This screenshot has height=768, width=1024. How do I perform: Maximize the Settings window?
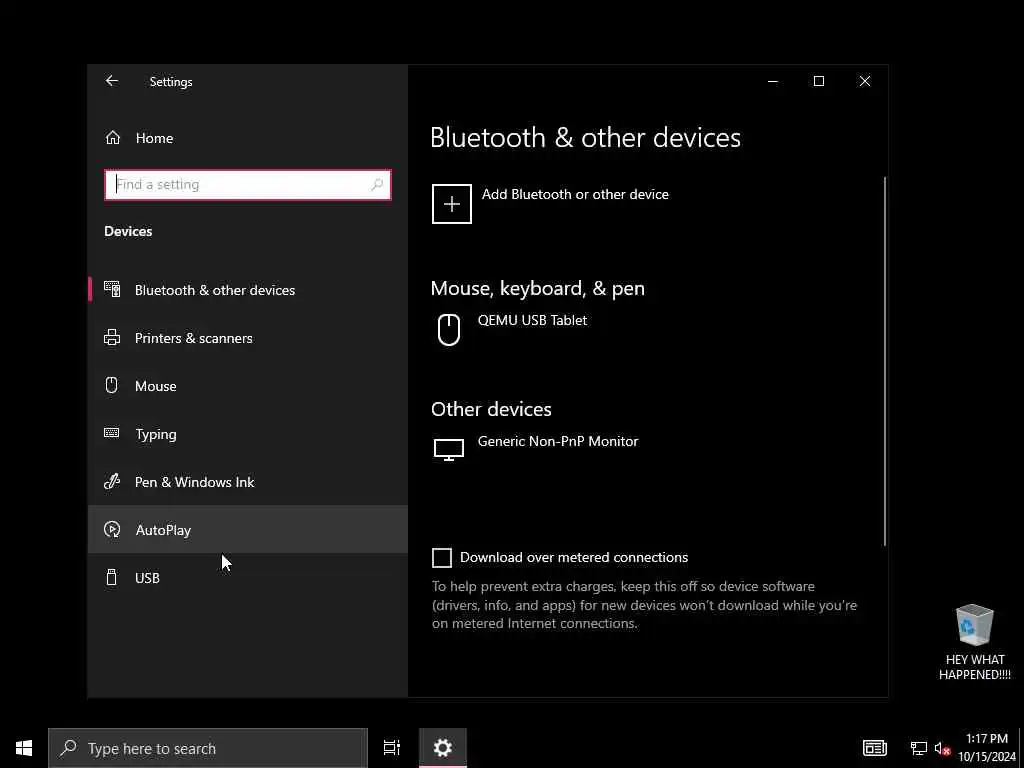819,81
